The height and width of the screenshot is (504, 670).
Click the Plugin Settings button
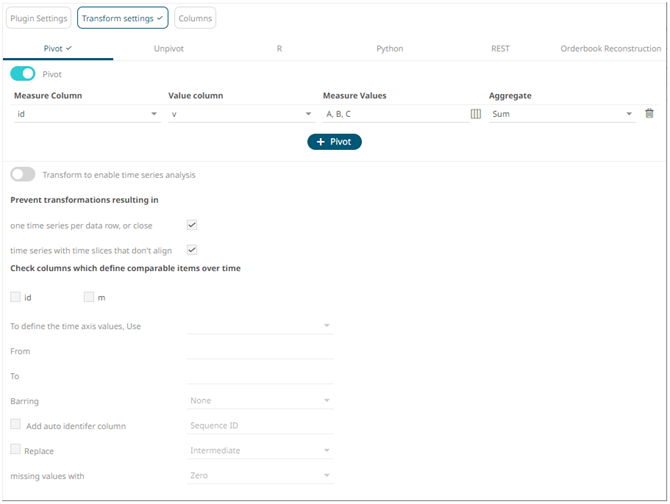[38, 18]
